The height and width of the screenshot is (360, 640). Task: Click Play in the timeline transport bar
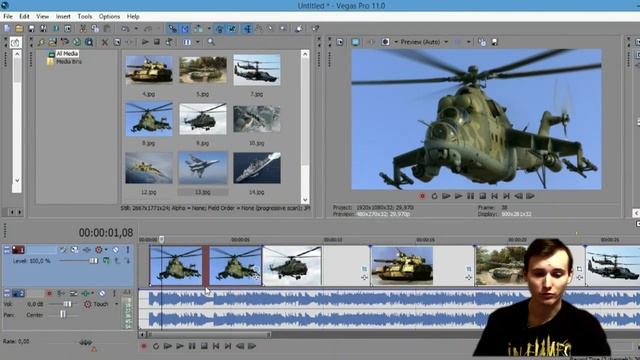click(x=180, y=346)
